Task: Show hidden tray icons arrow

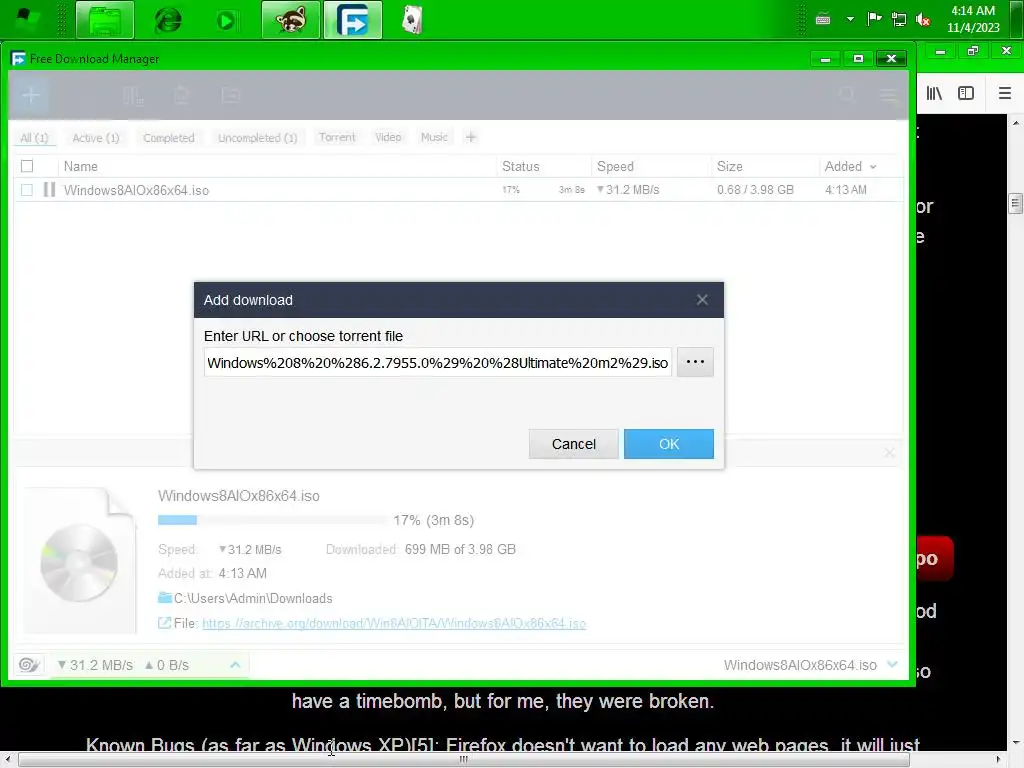Action: [850, 20]
